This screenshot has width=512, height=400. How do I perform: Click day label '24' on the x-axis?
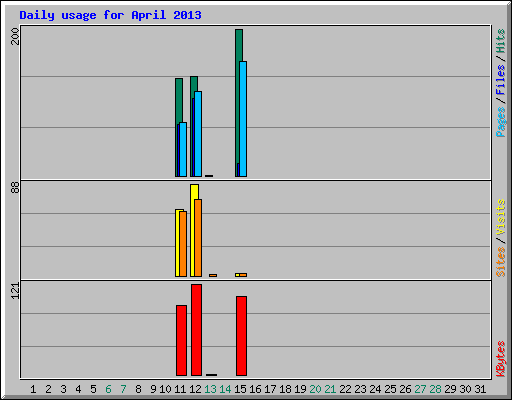pos(375,389)
